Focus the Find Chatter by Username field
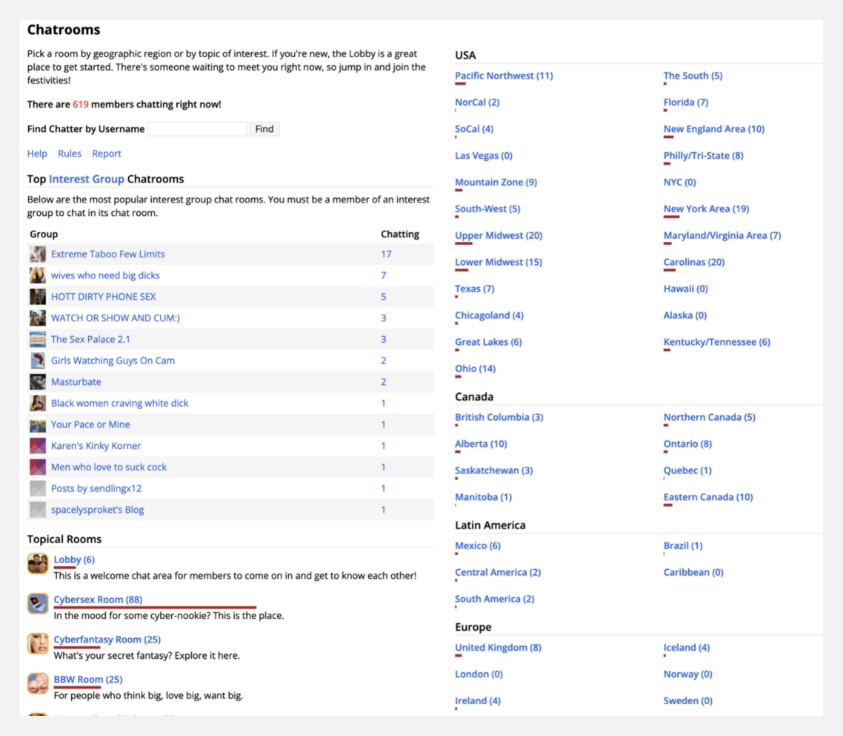The image size is (843, 736). coord(197,129)
